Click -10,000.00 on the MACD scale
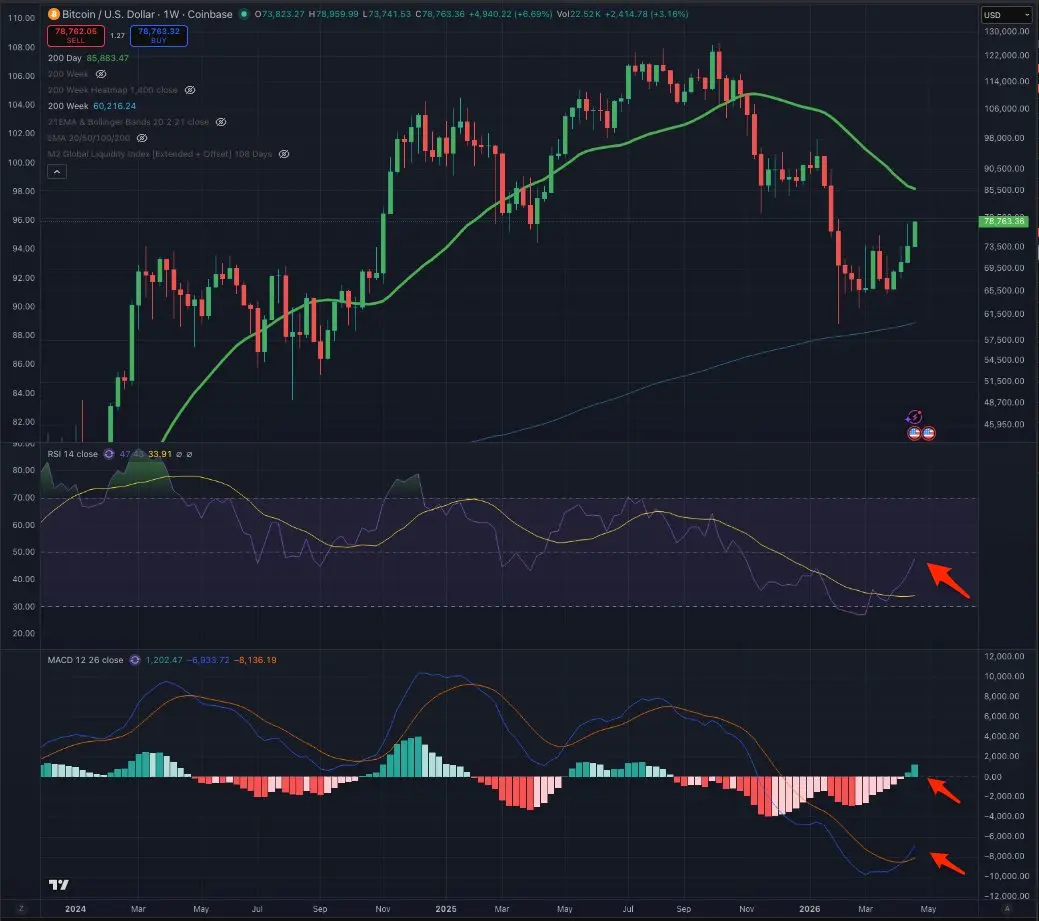 click(1005, 876)
